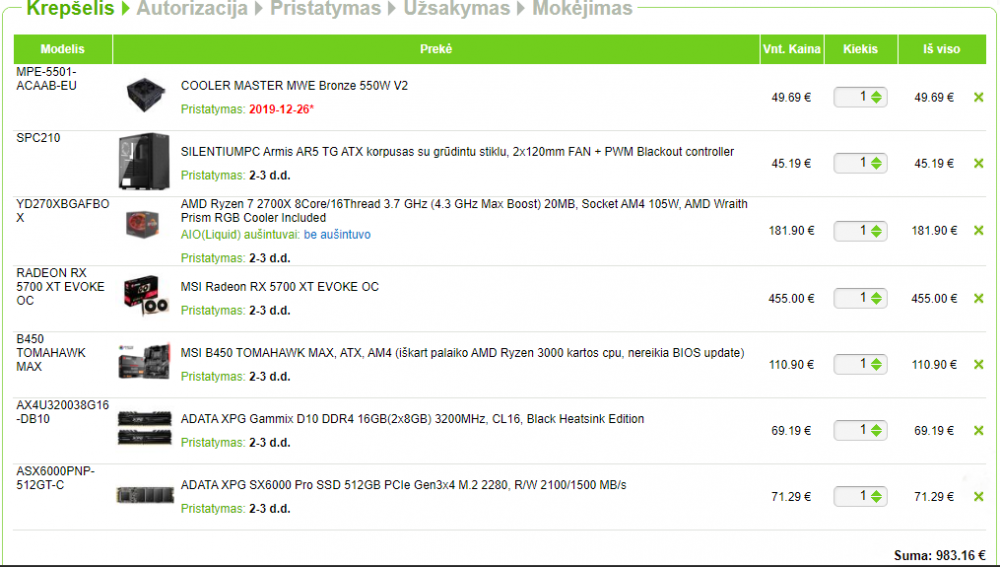Go to the Krepšelis checkout step
The width and height of the screenshot is (1000, 567).
pos(70,8)
